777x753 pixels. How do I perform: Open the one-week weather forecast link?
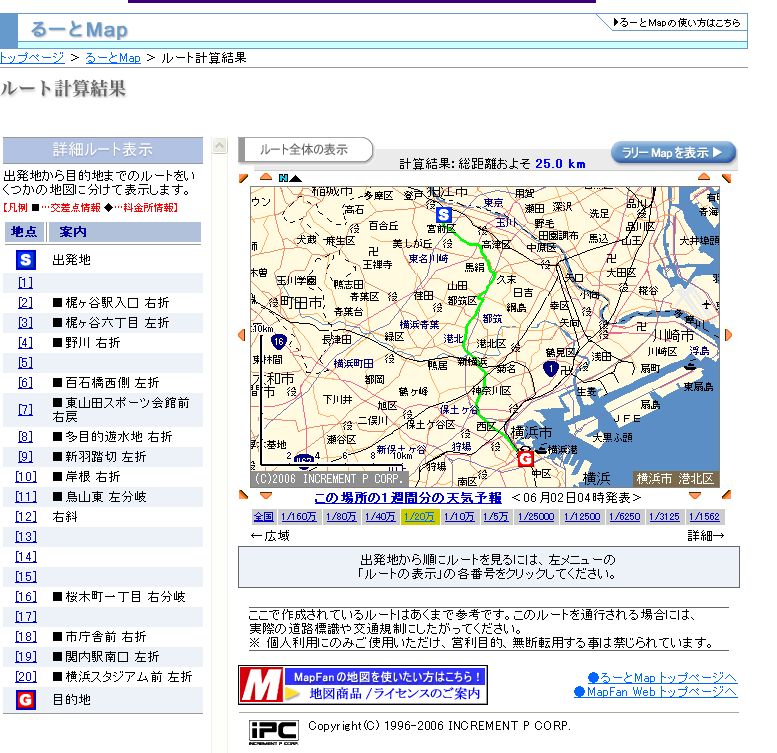408,497
